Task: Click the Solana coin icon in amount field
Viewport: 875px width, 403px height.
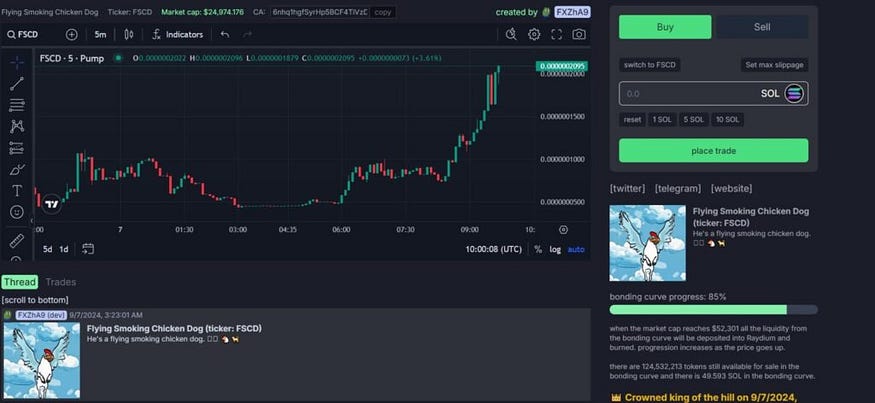Action: point(794,94)
